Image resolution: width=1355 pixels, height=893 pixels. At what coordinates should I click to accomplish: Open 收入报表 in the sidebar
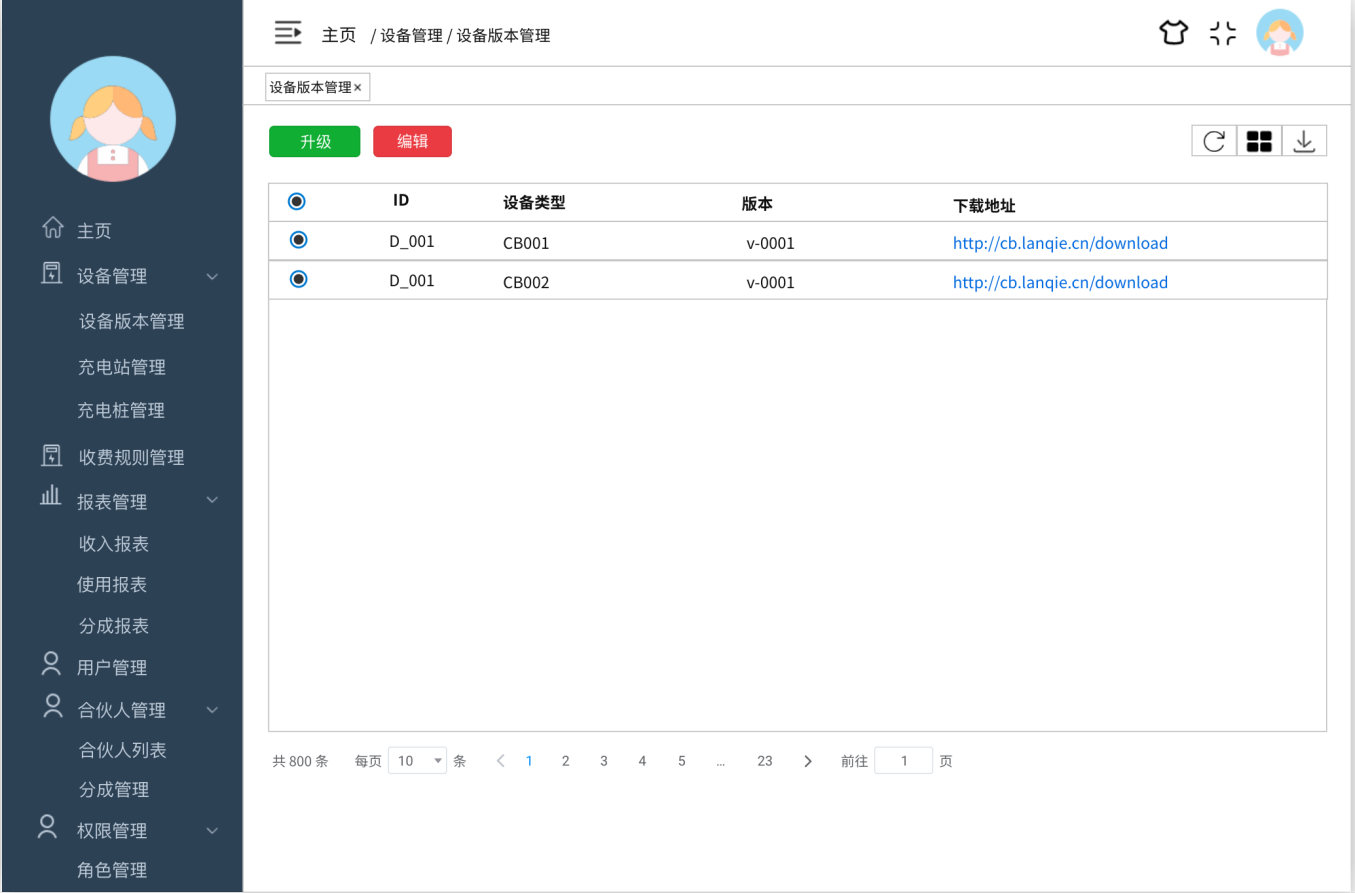[114, 544]
